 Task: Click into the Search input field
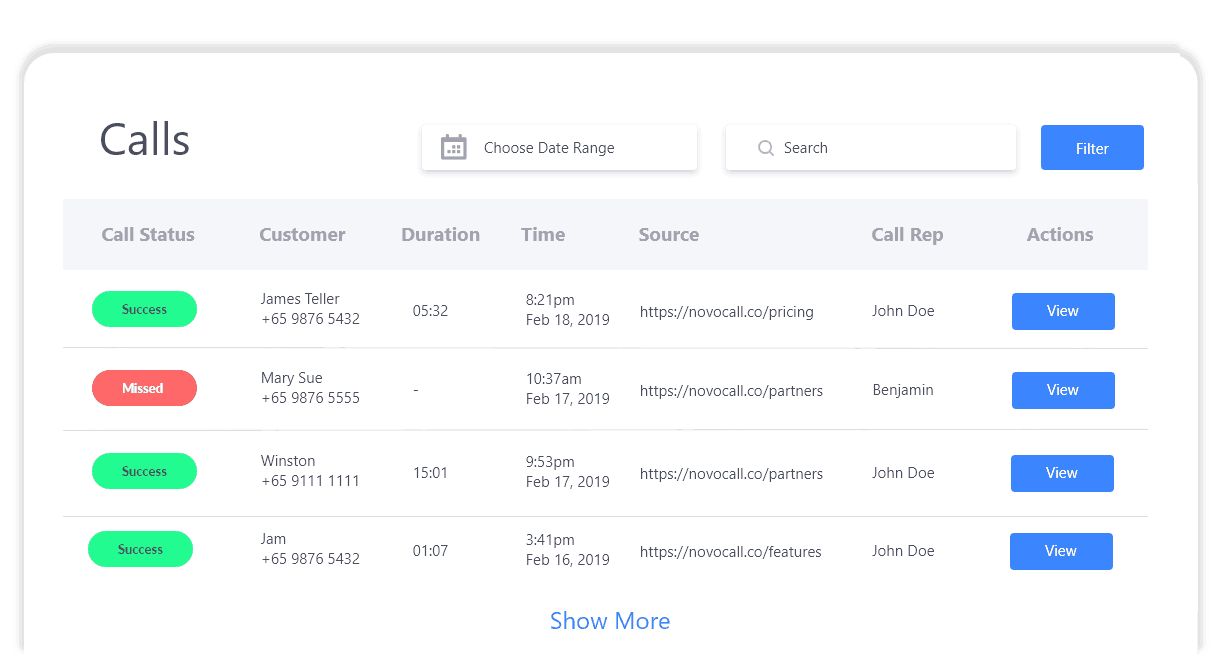point(880,148)
